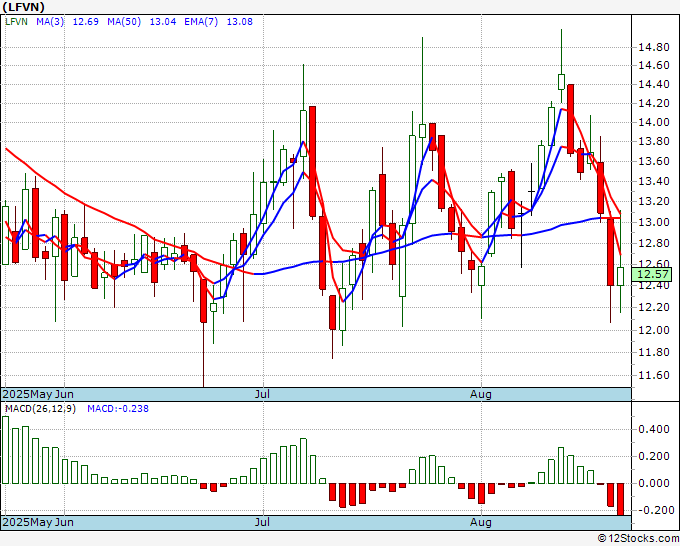
Task: Click the EMA(7) value 13.08
Action: (239, 22)
